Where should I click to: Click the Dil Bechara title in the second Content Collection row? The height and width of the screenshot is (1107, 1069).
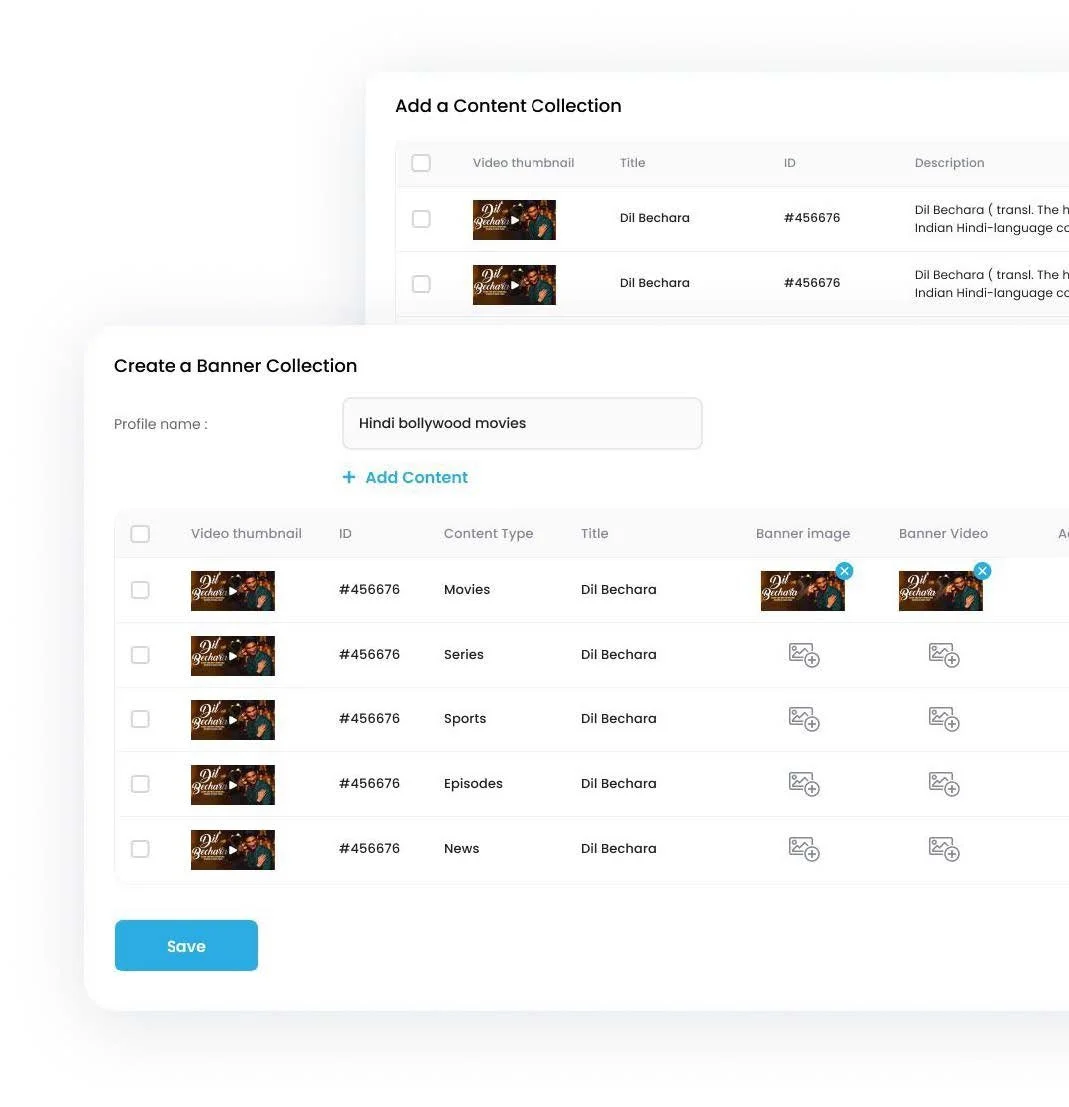(655, 282)
